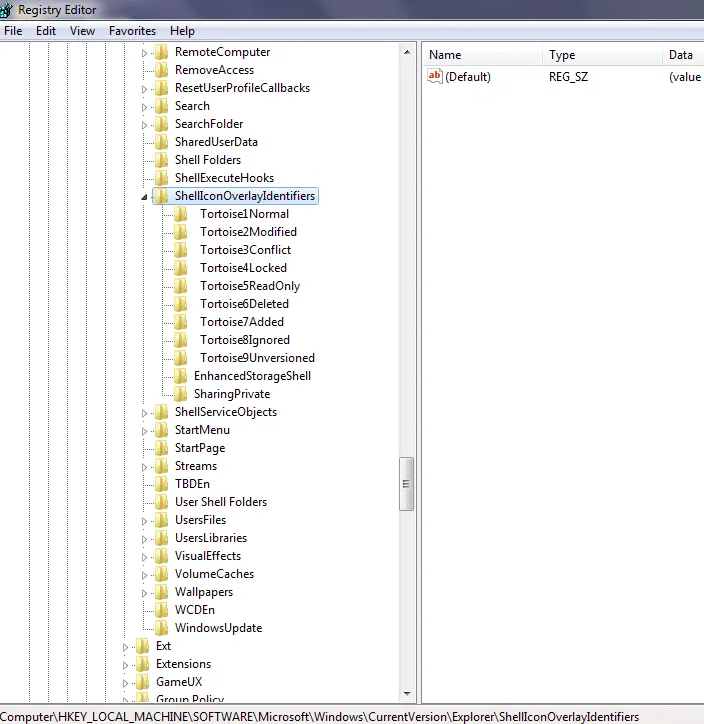Expand the UsersFiles key

tap(144, 521)
